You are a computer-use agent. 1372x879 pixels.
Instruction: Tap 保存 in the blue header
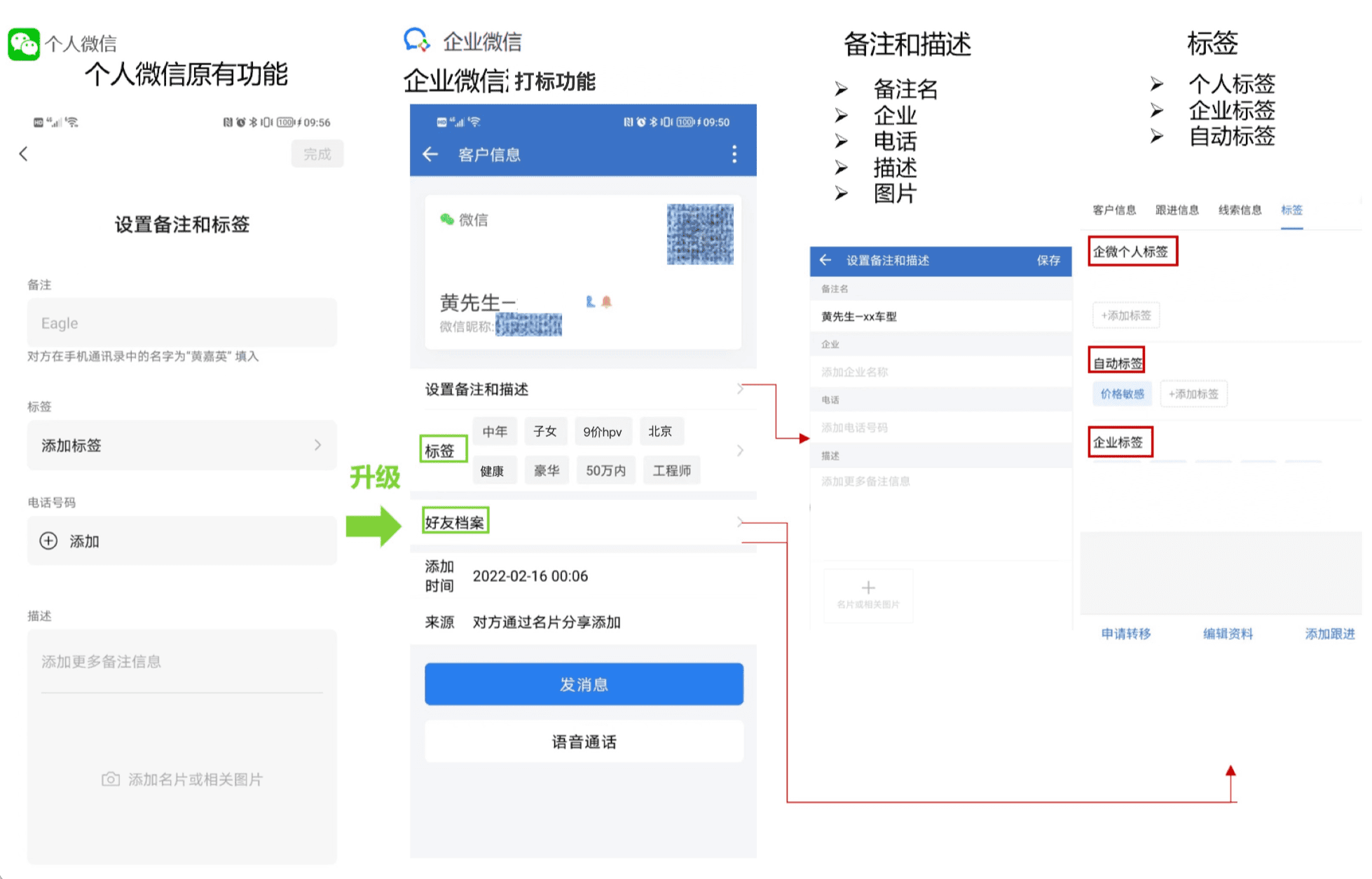click(x=1048, y=260)
